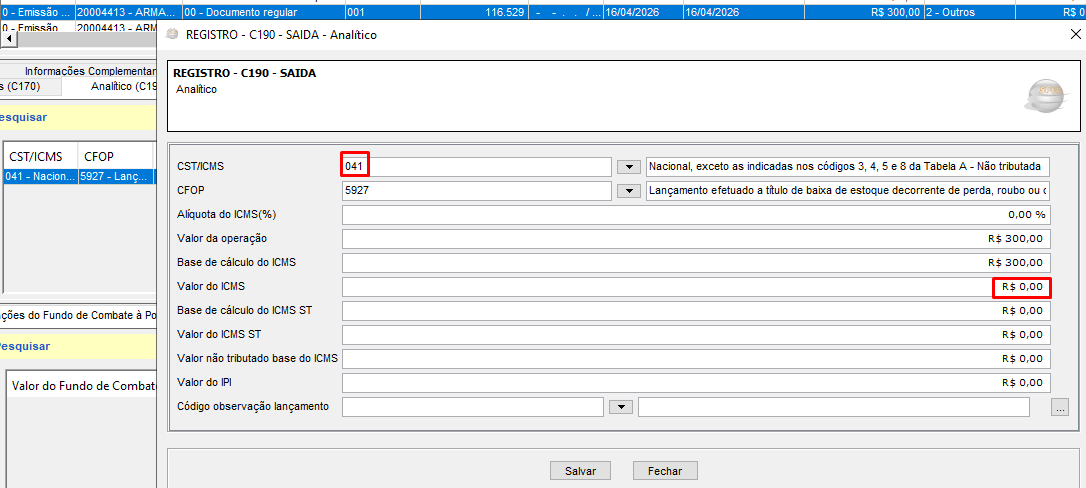
Task: Click the upper Pesquisar link
Action: 24,117
